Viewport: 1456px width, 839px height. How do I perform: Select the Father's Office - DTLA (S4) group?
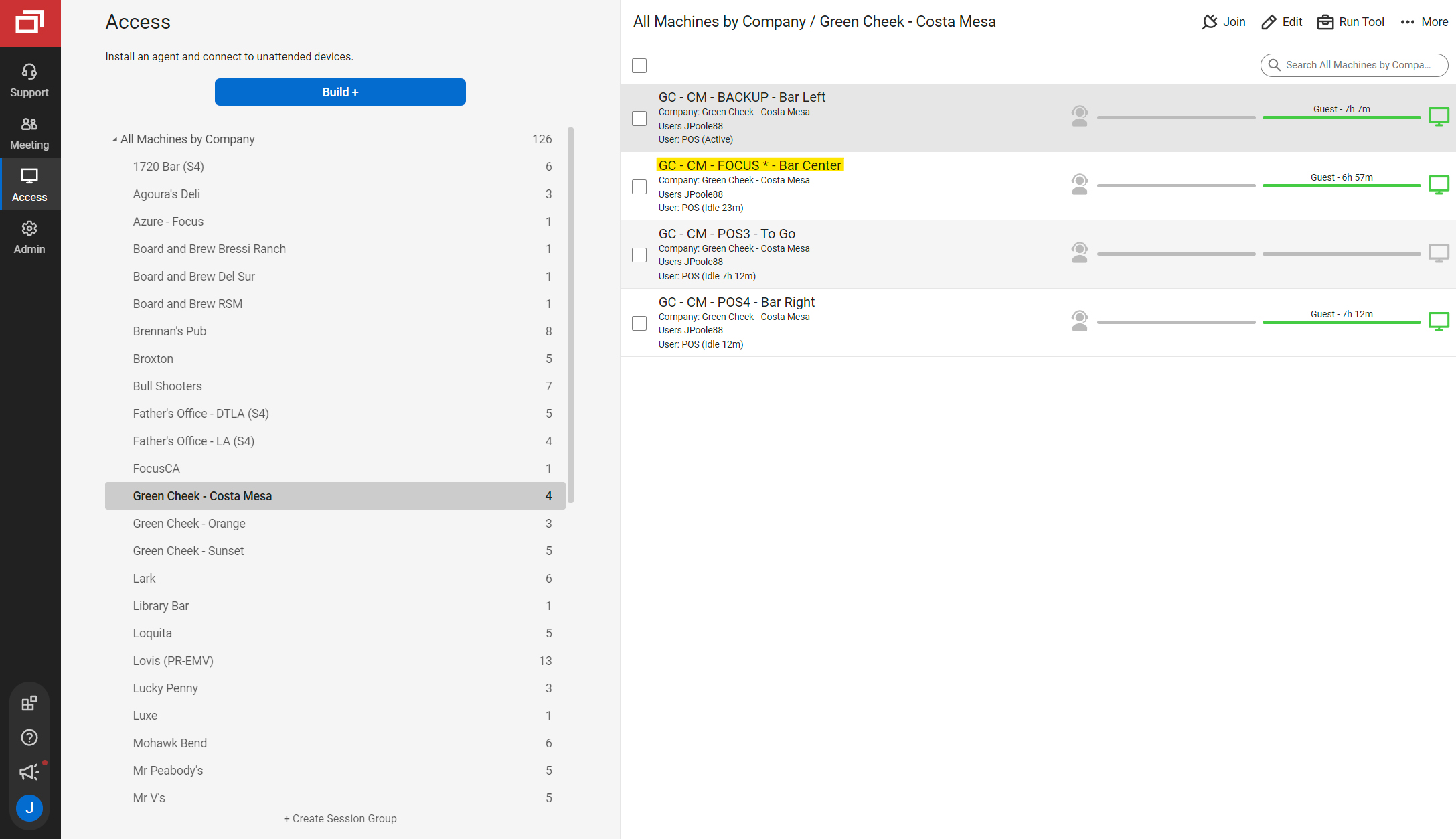[335, 414]
